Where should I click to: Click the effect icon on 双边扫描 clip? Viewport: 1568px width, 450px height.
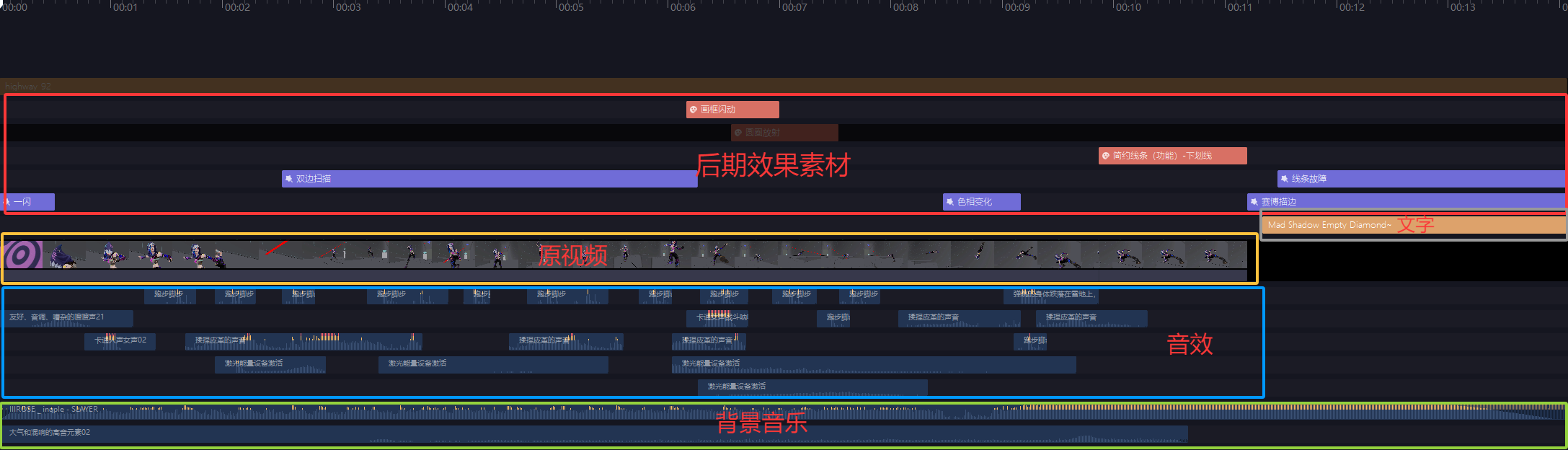[x=289, y=179]
